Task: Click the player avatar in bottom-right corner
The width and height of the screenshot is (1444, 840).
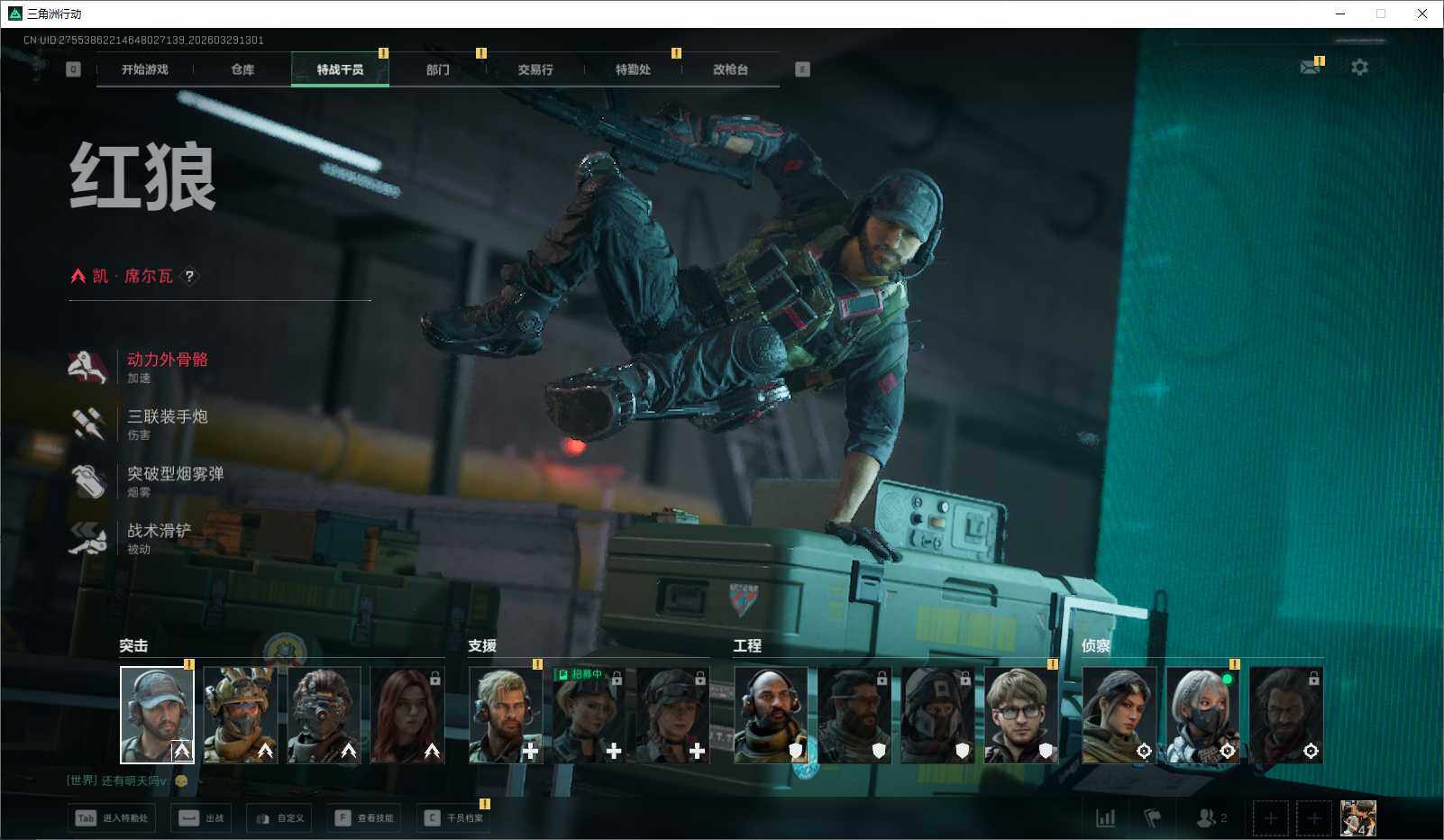Action: [x=1357, y=818]
